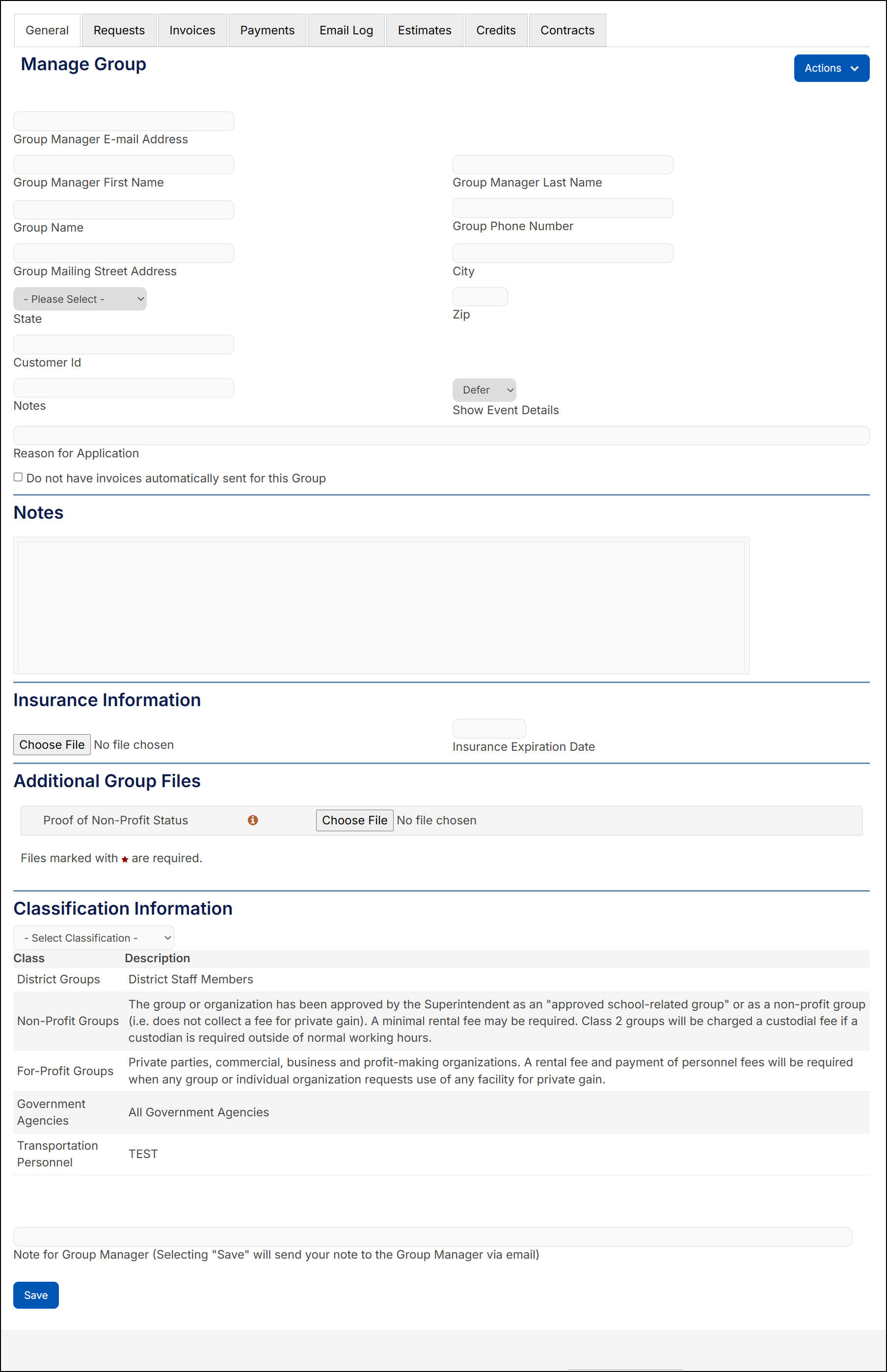Click the info icon beside Proof of Non-Profit Status
The image size is (887, 1372).
click(x=252, y=820)
